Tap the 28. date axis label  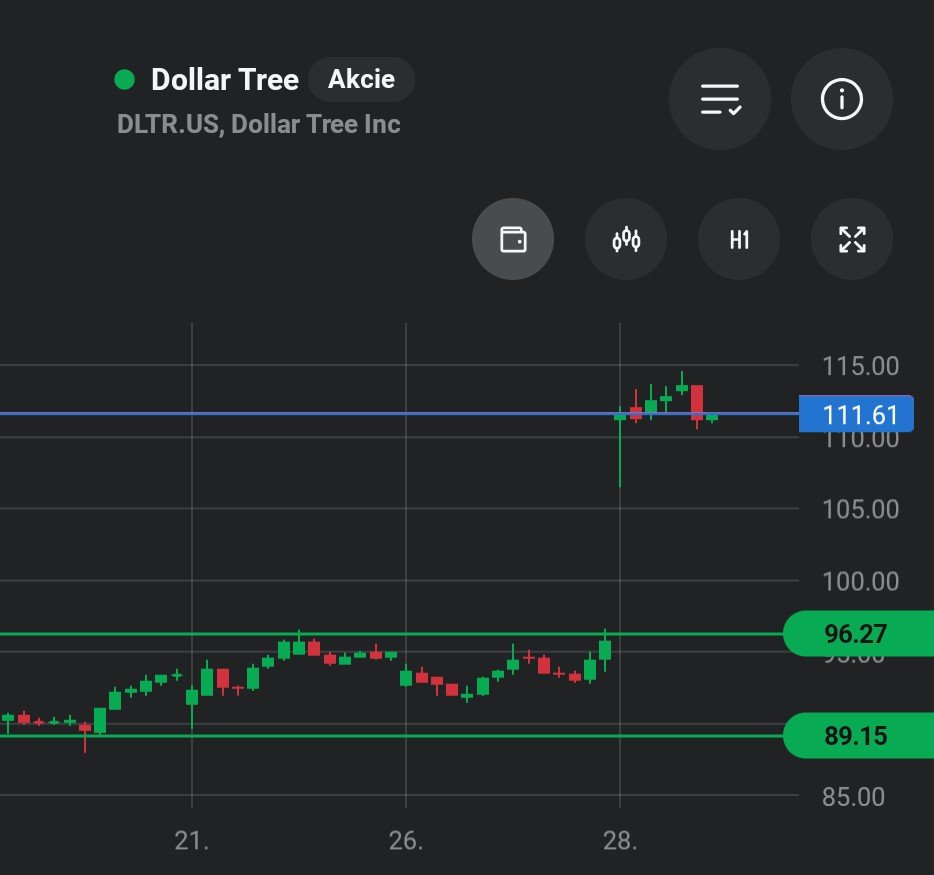coord(619,841)
